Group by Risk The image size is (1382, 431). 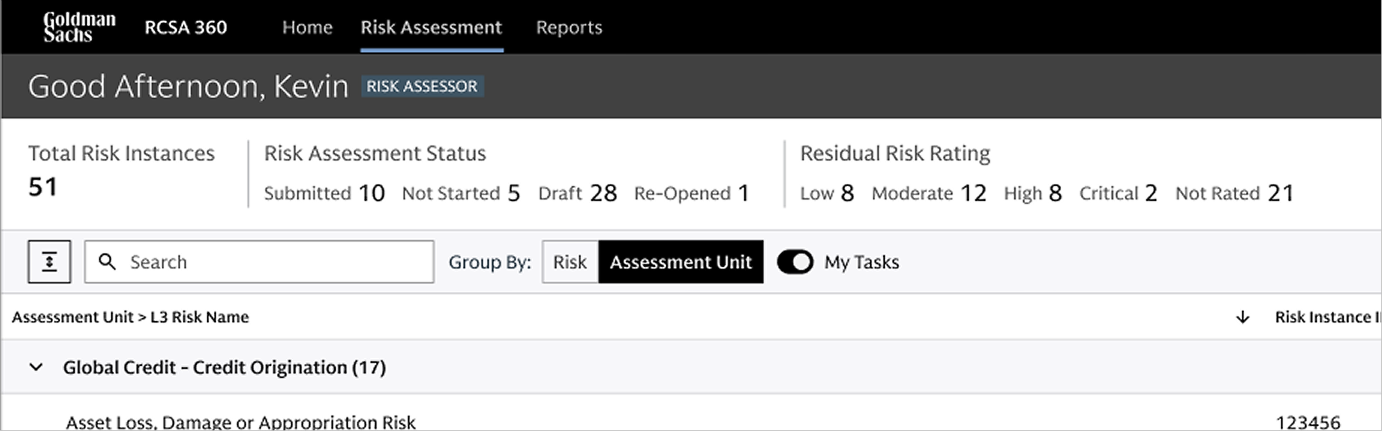(570, 262)
